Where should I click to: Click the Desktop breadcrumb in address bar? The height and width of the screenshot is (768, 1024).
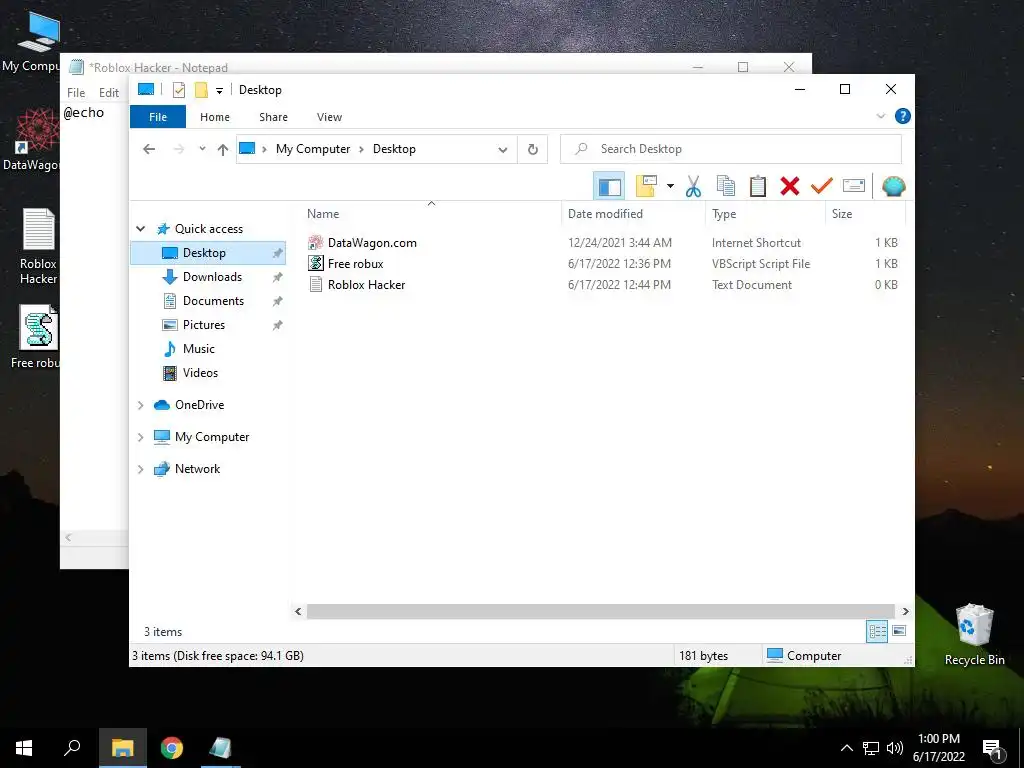(x=394, y=149)
